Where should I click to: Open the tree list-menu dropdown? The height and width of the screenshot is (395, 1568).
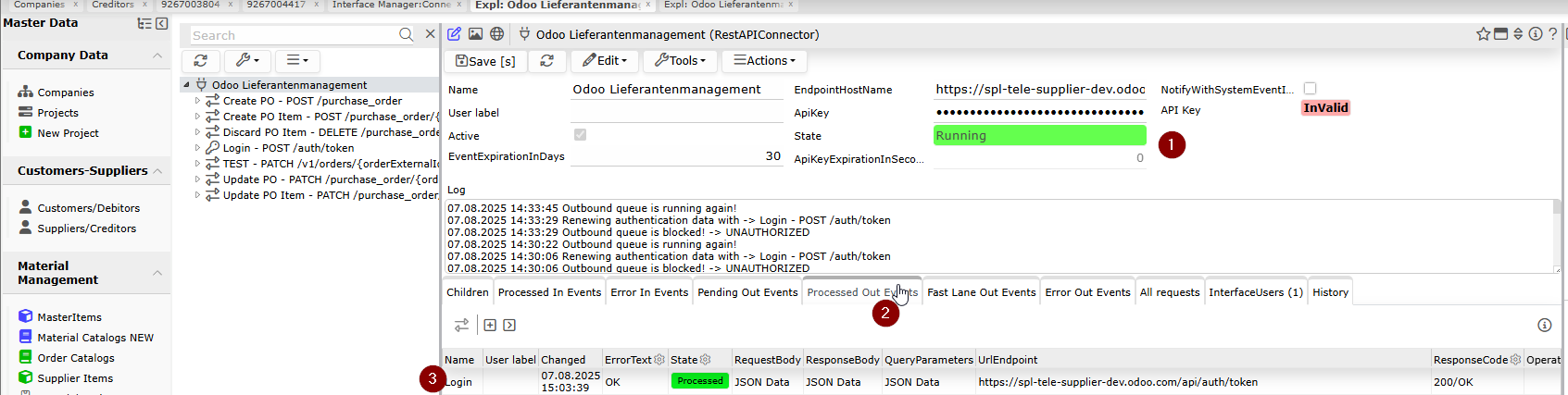pos(296,60)
